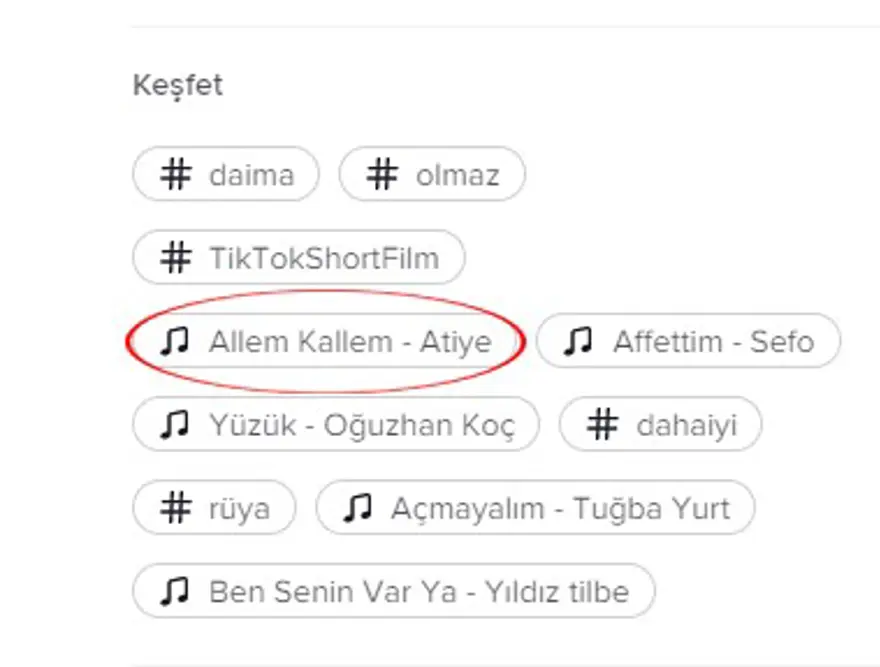Open the olmaz hashtag text link
Viewport: 880px width, 667px height.
(x=457, y=176)
